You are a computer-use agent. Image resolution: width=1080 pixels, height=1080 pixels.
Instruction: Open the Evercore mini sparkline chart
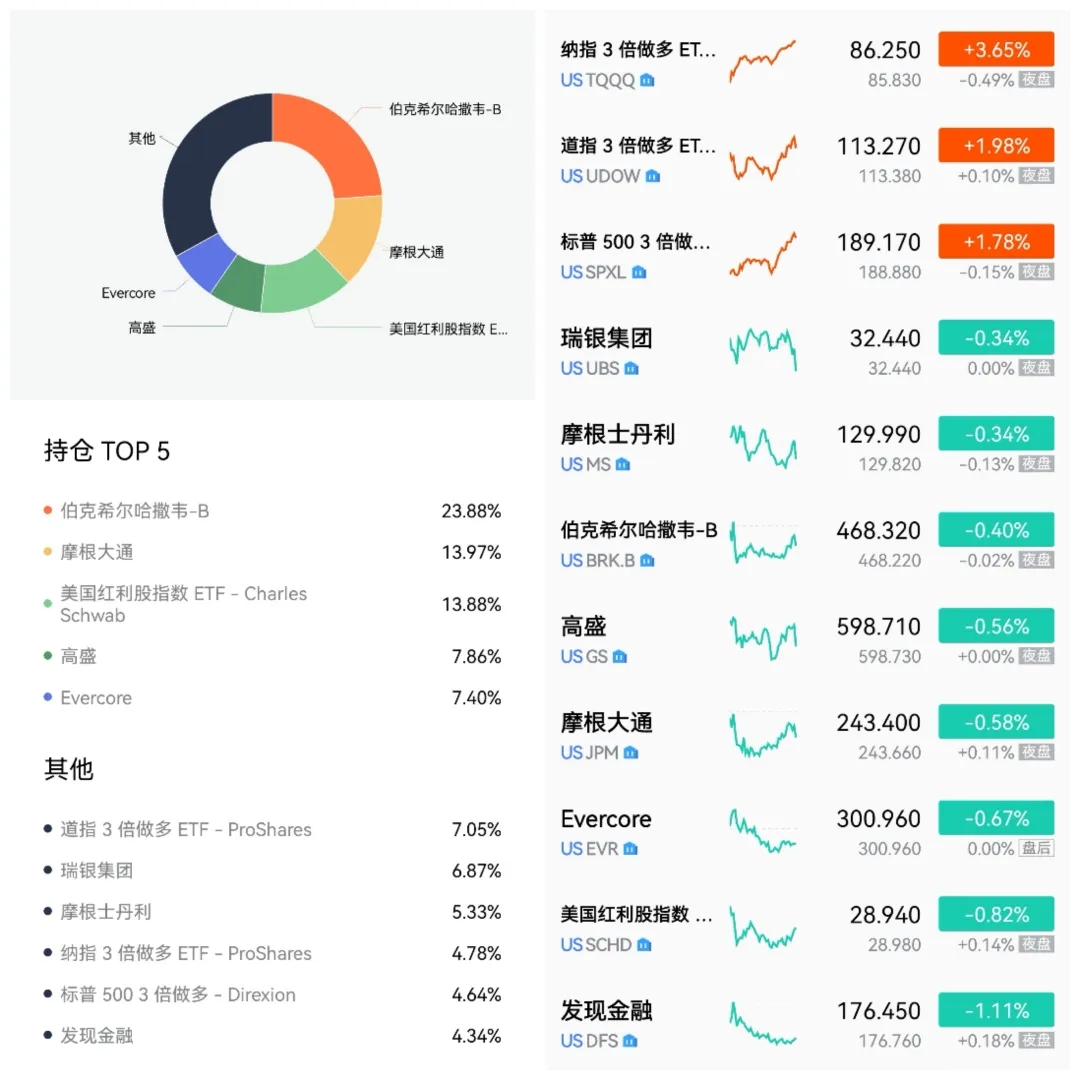pyautogui.click(x=762, y=831)
